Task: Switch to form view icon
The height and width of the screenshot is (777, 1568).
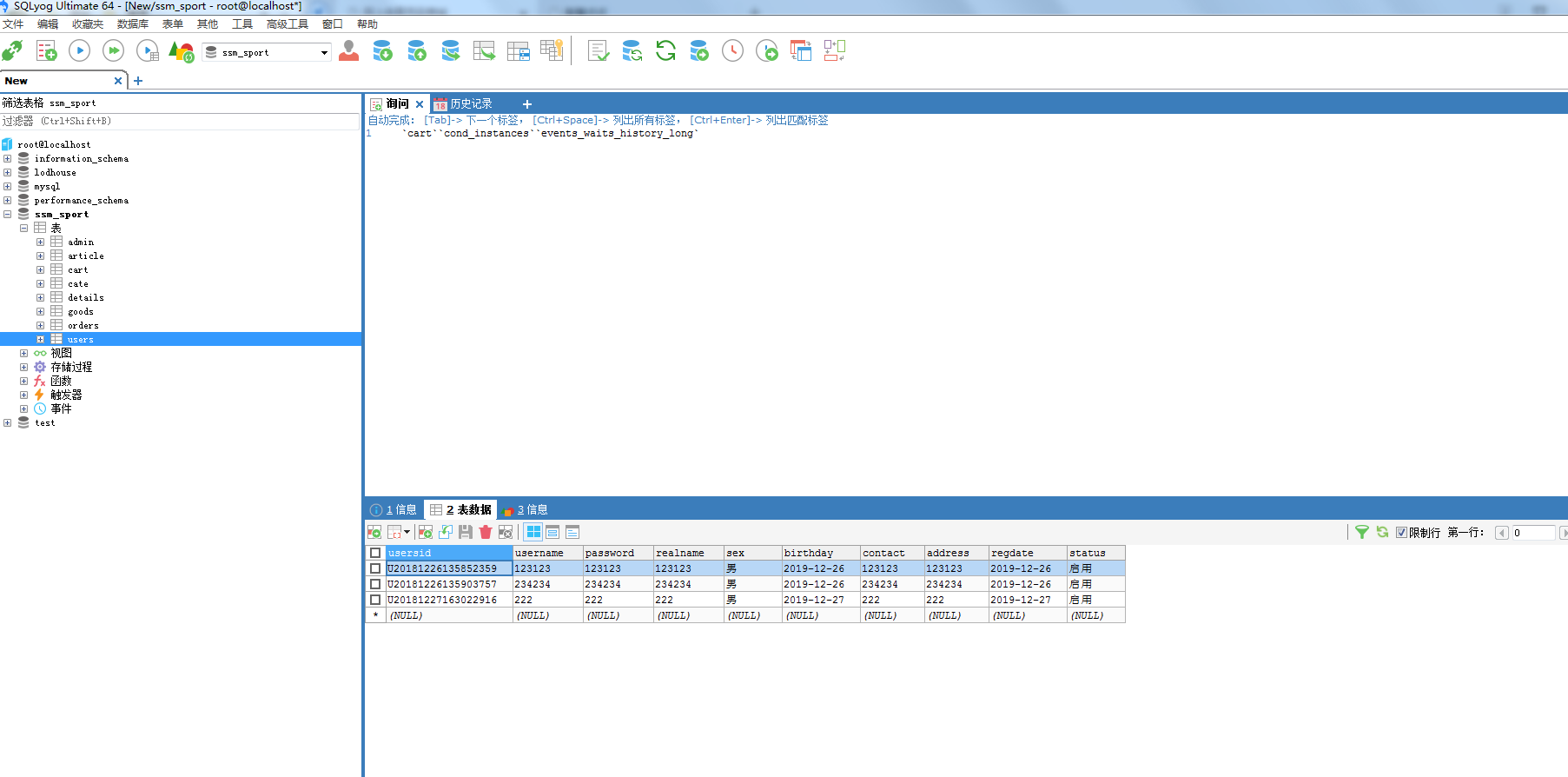Action: 552,532
